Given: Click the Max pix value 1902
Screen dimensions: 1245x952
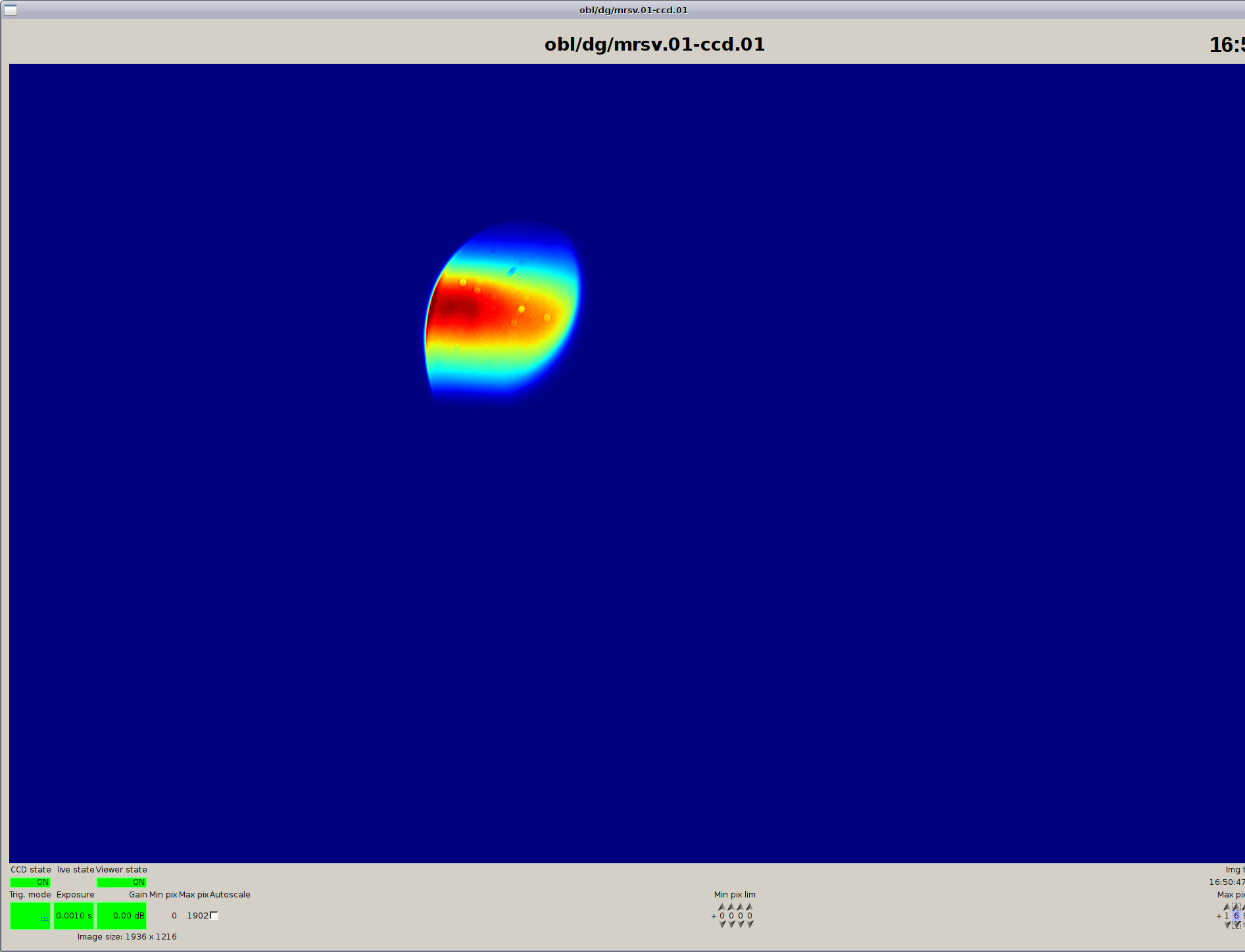Looking at the screenshot, I should coord(197,916).
